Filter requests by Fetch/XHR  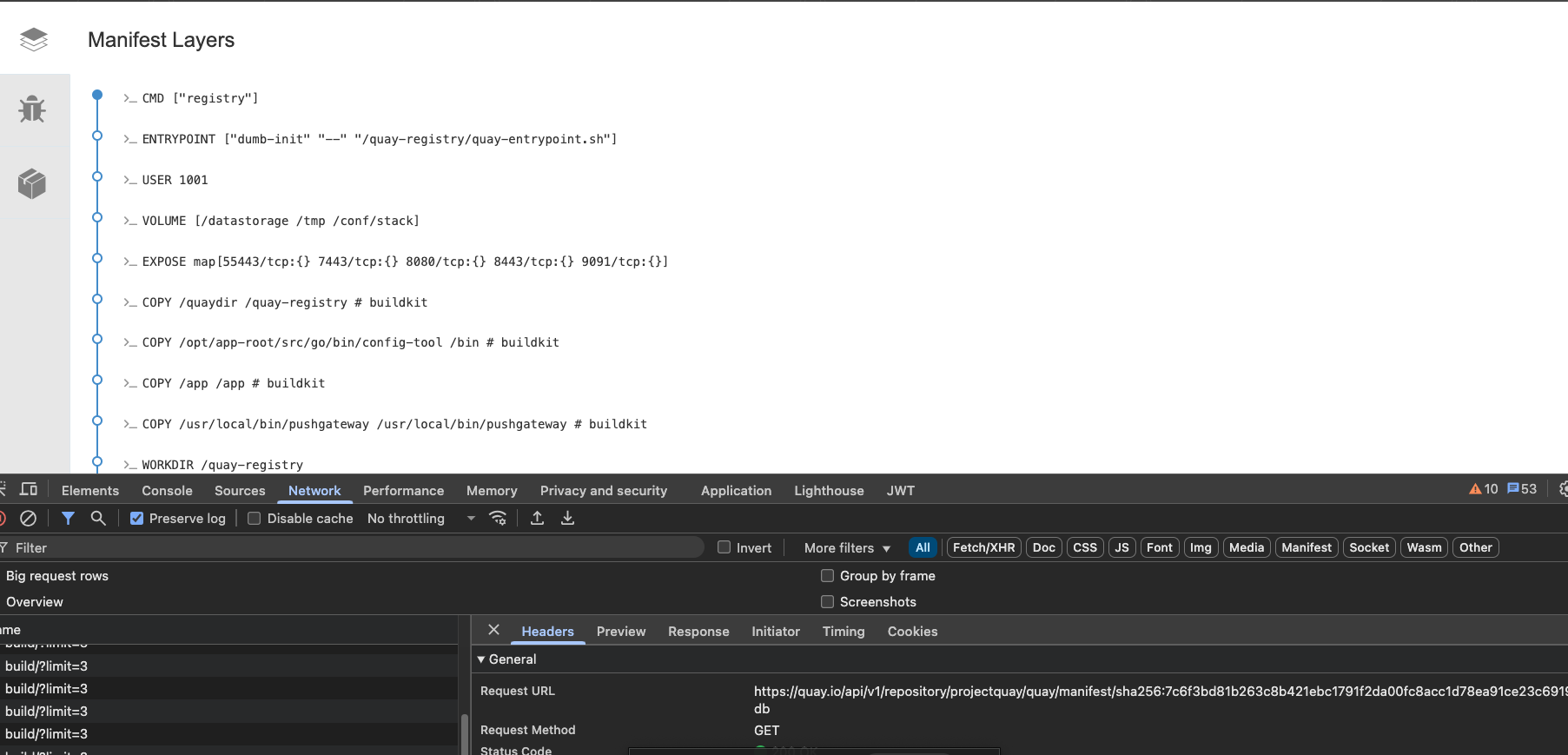tap(983, 547)
